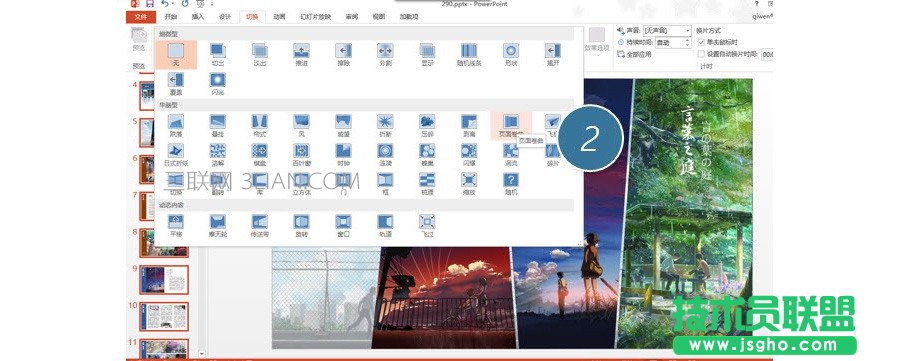Select the 门 (Doors) transition

(x=343, y=184)
